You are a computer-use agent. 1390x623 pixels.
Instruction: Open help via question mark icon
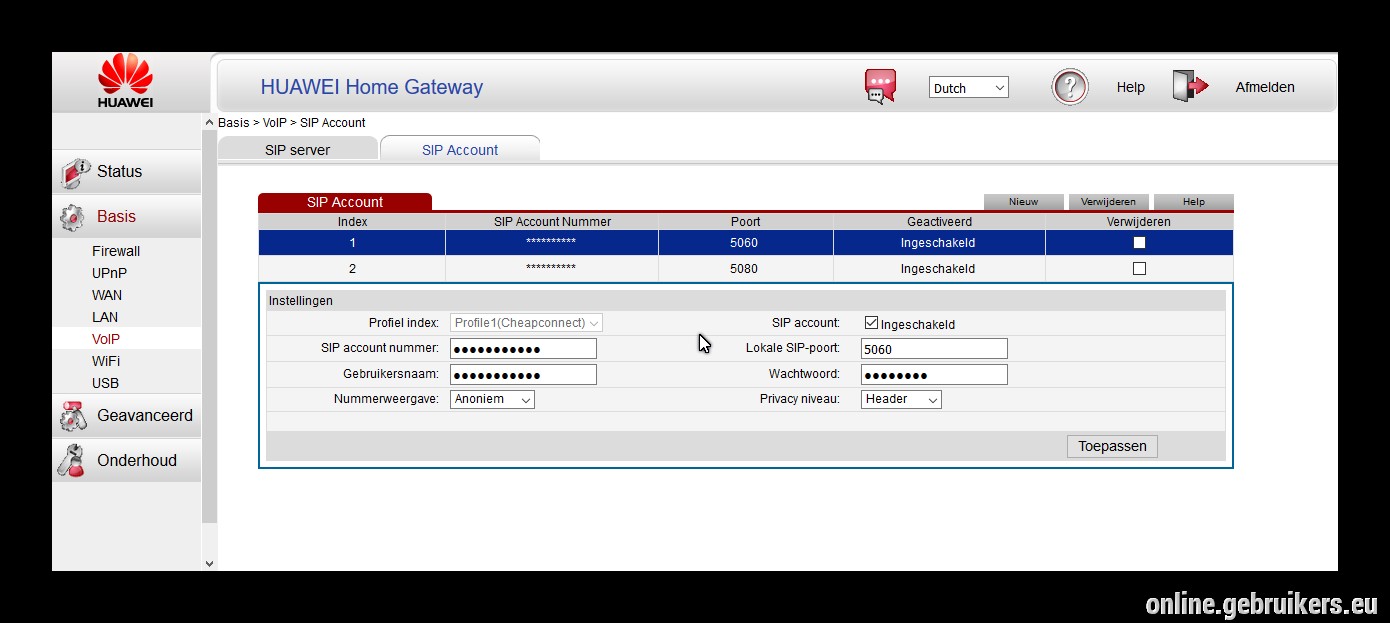coord(1069,87)
